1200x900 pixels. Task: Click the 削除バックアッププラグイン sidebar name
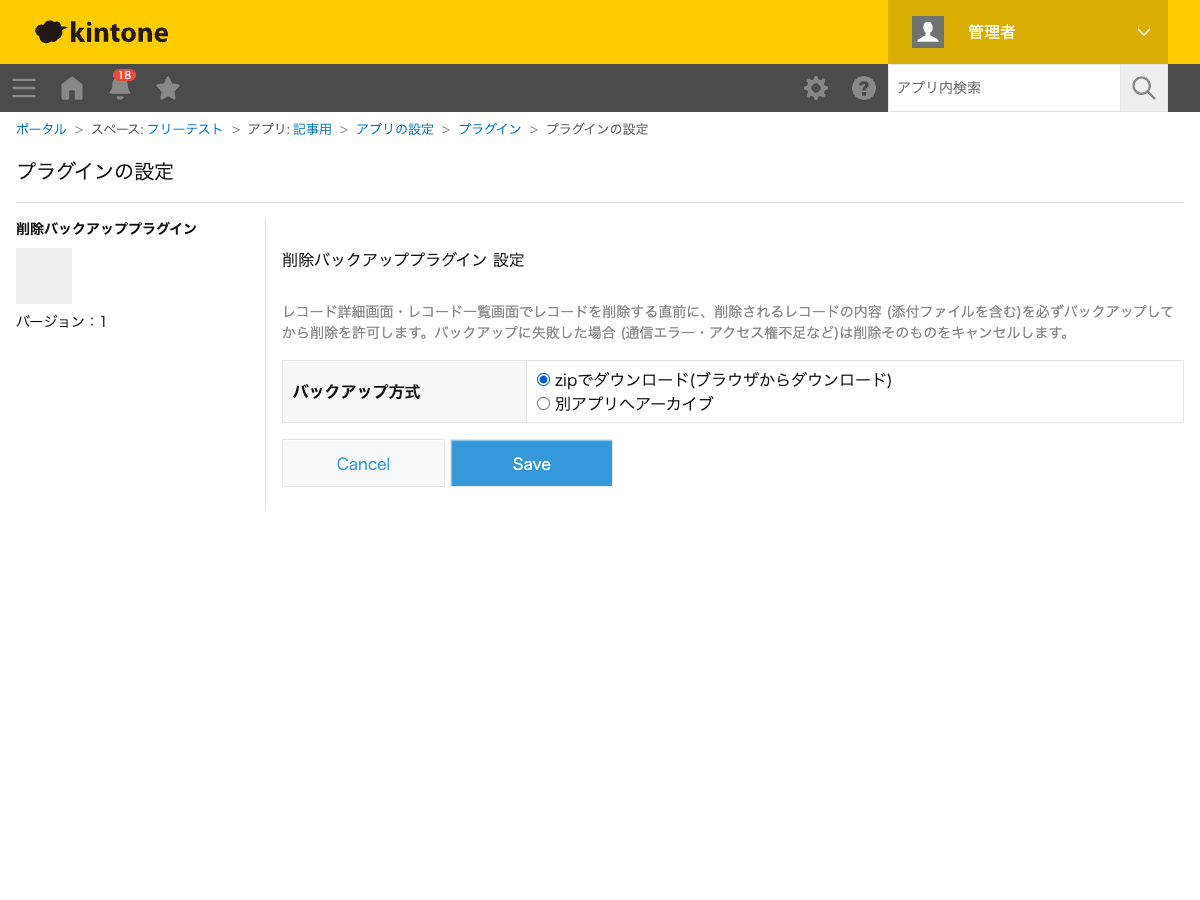point(106,229)
